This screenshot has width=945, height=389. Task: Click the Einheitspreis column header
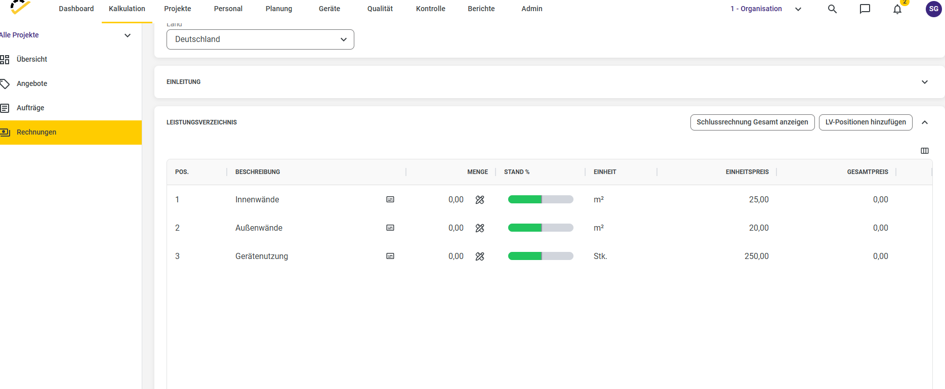[x=747, y=172]
